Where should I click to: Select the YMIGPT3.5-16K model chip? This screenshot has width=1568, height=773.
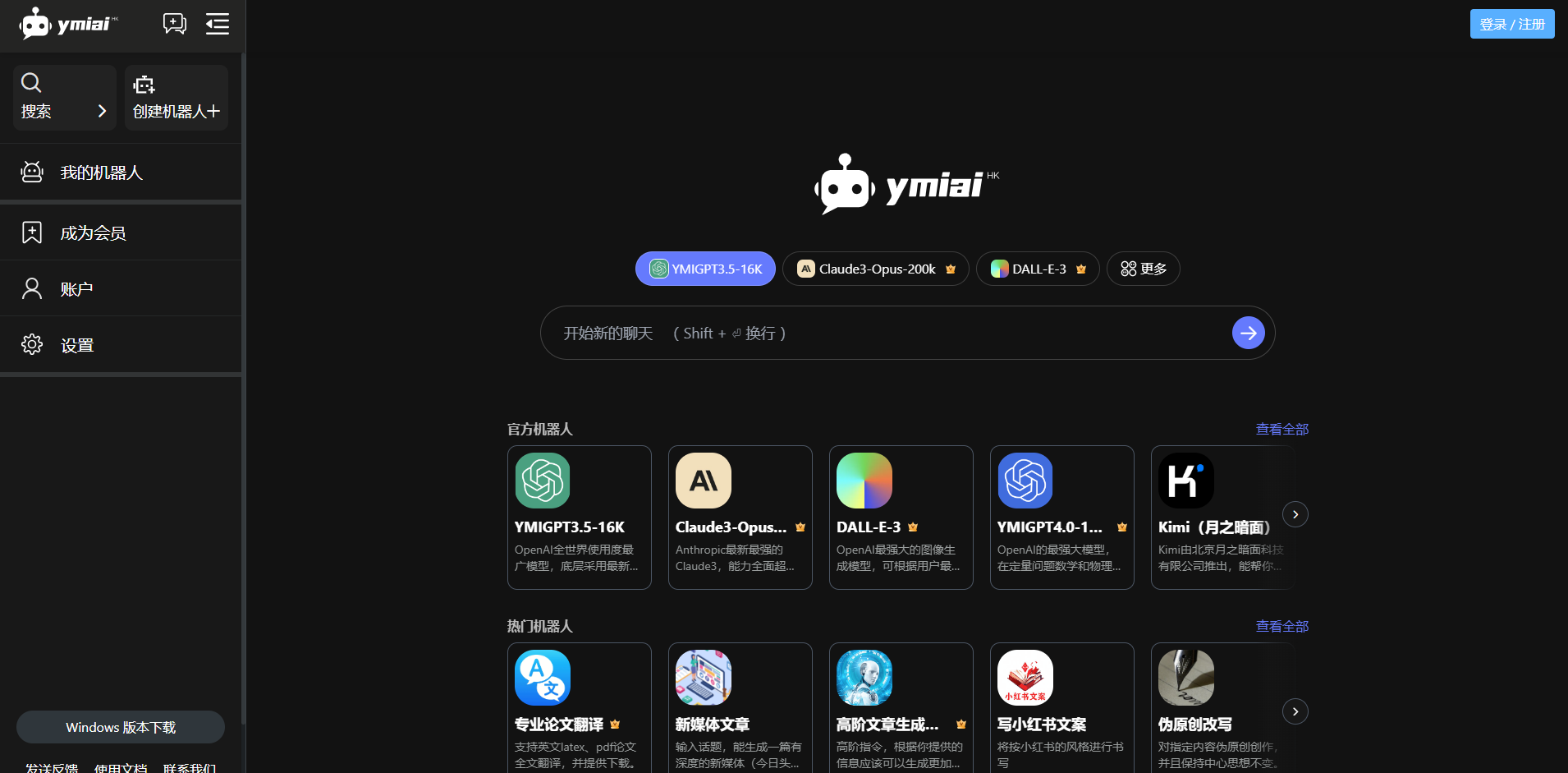click(705, 269)
